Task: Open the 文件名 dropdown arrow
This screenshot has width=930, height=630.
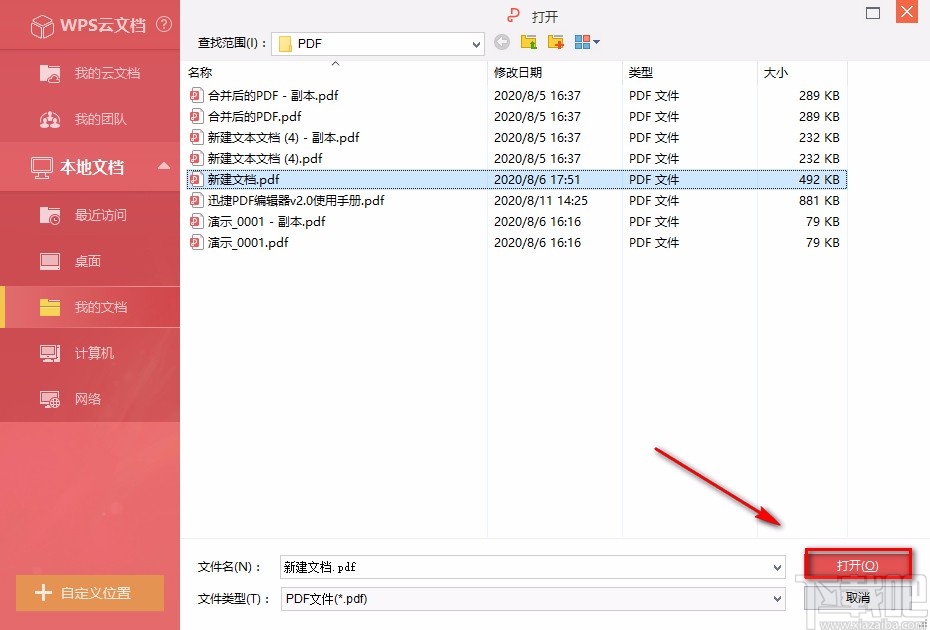Action: 779,567
